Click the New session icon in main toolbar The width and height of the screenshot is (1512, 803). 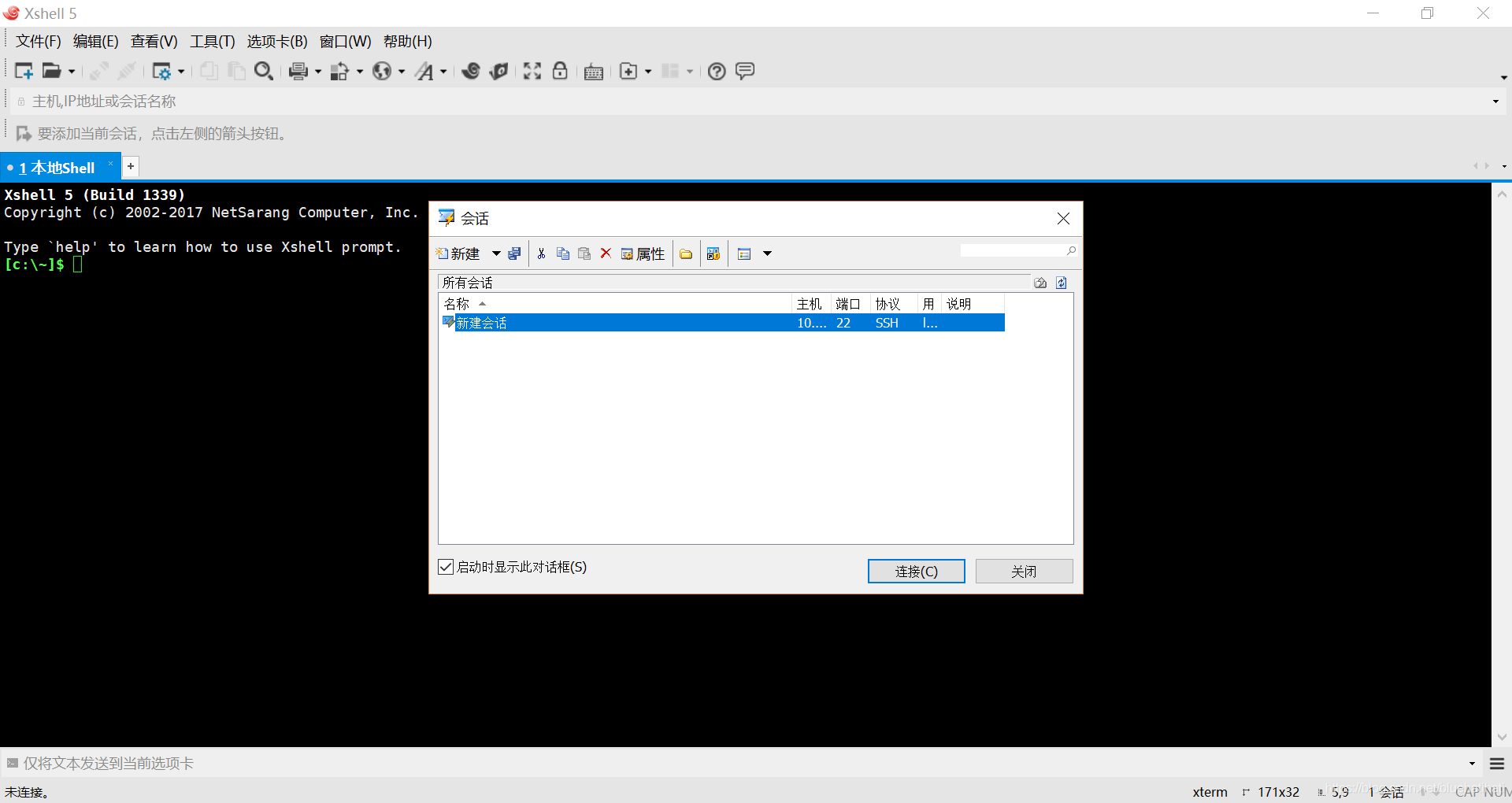pyautogui.click(x=24, y=71)
